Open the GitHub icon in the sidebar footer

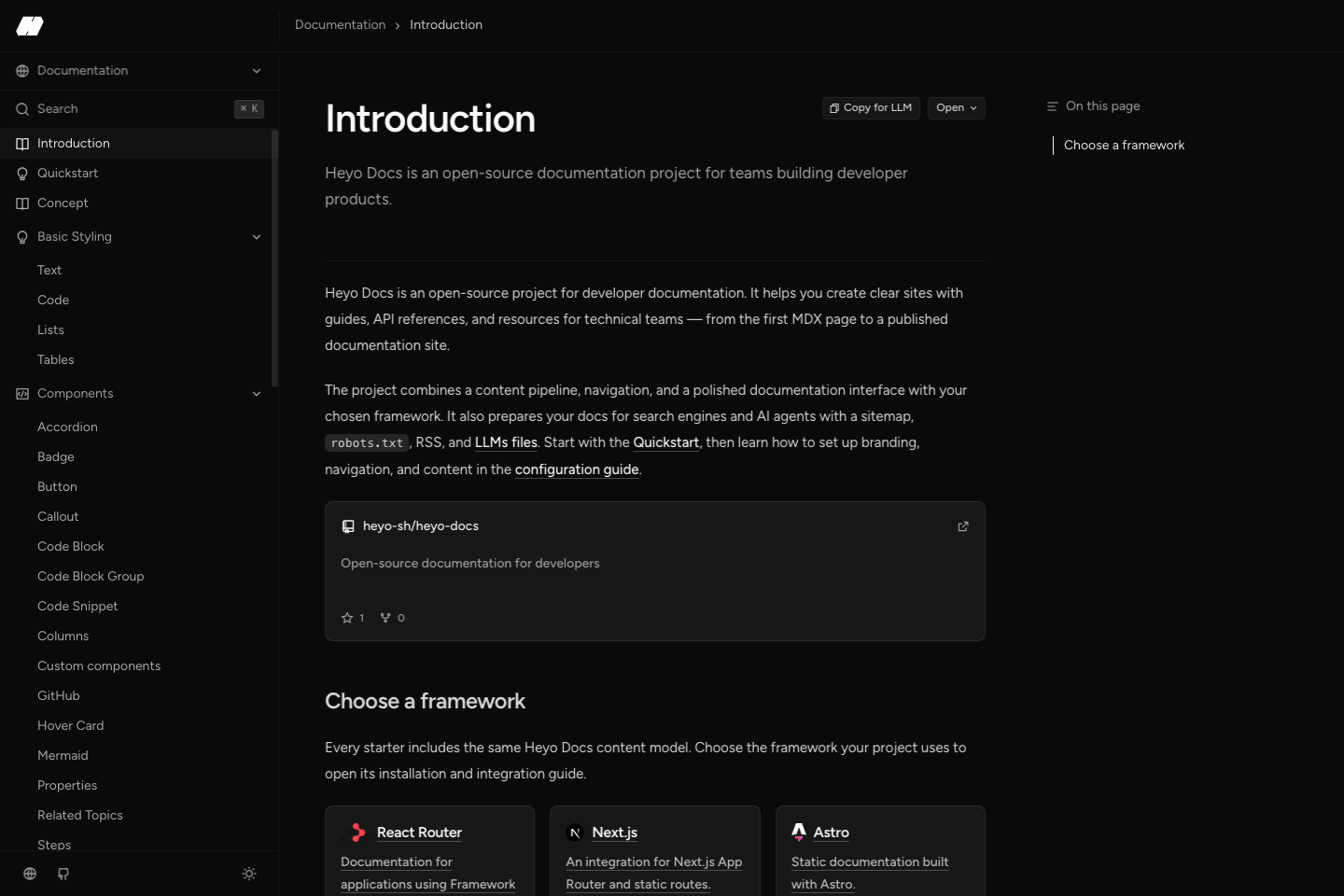(63, 874)
